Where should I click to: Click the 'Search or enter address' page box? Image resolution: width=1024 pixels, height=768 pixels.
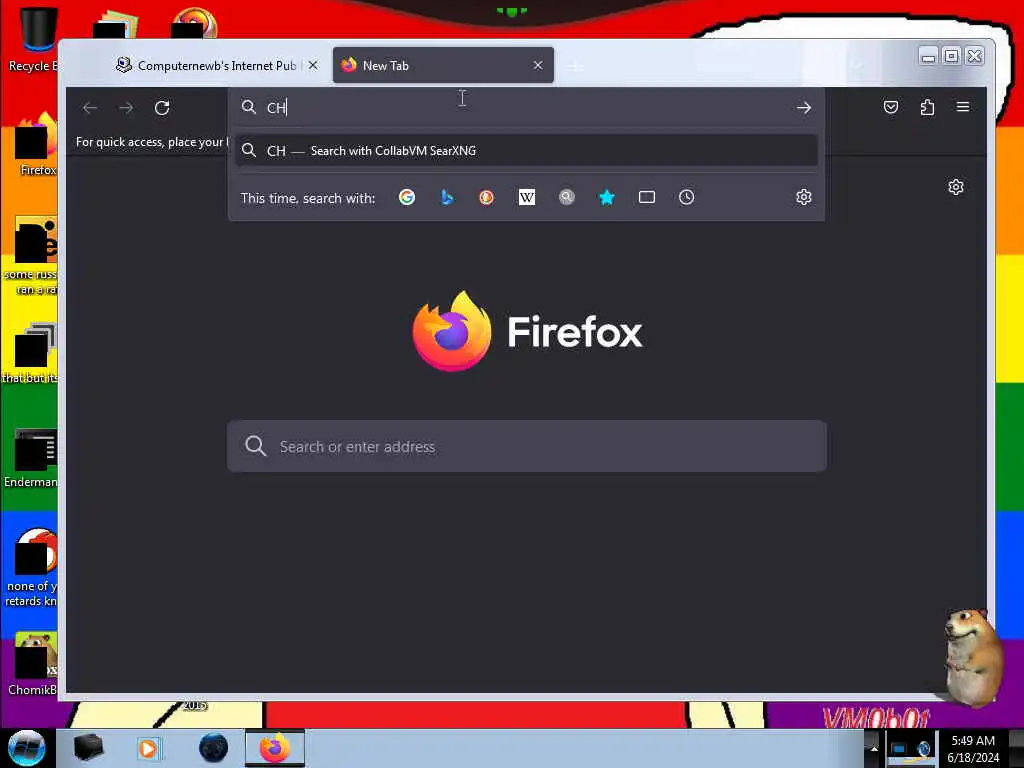tap(527, 447)
